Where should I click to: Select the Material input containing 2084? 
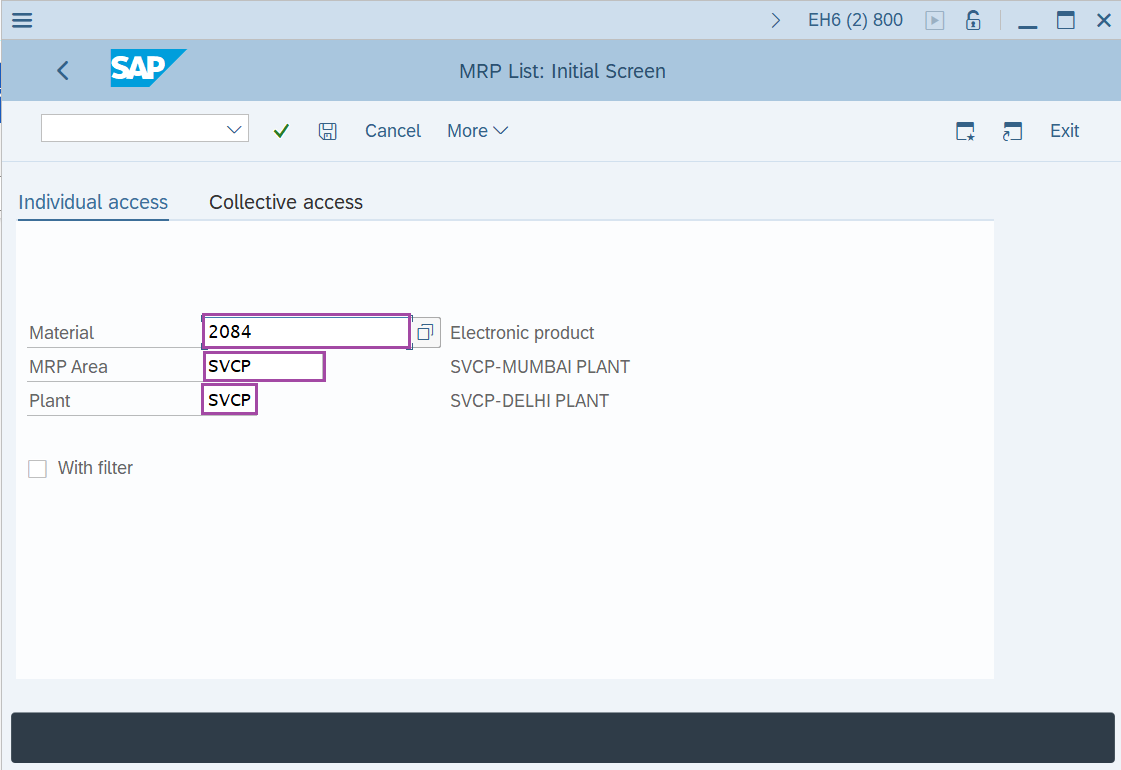[x=305, y=331]
